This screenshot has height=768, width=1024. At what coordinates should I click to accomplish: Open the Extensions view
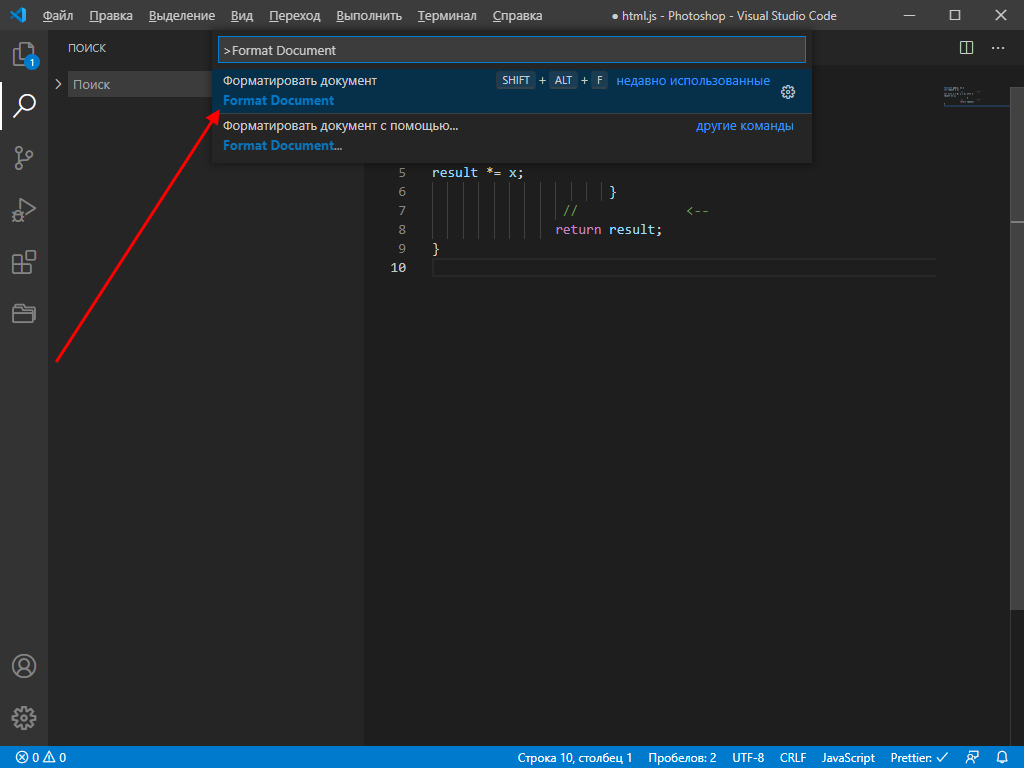(x=24, y=262)
